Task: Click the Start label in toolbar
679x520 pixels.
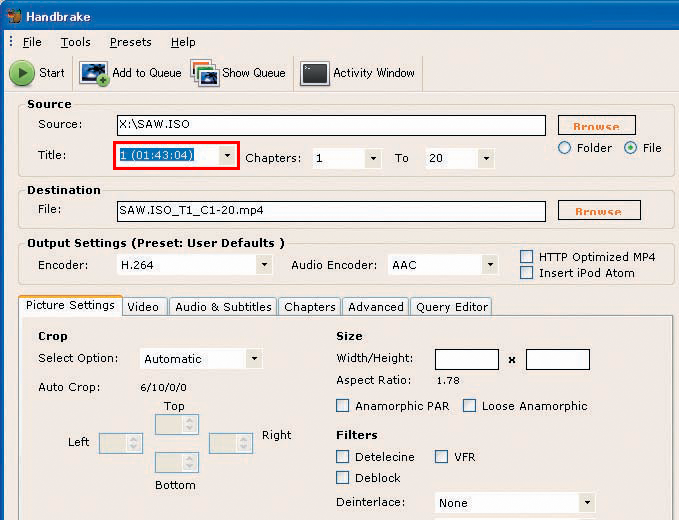Action: coord(52,73)
